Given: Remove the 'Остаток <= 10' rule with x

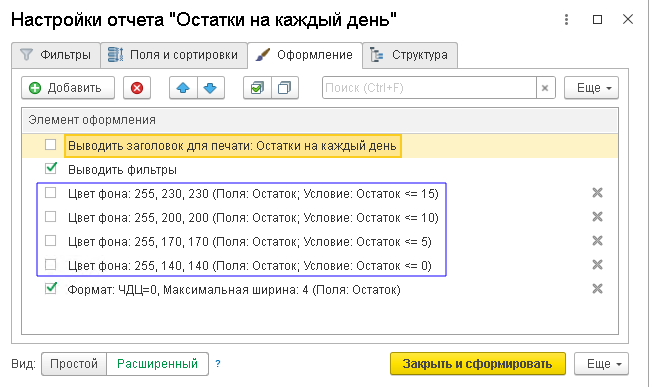Looking at the screenshot, I should point(597,216).
